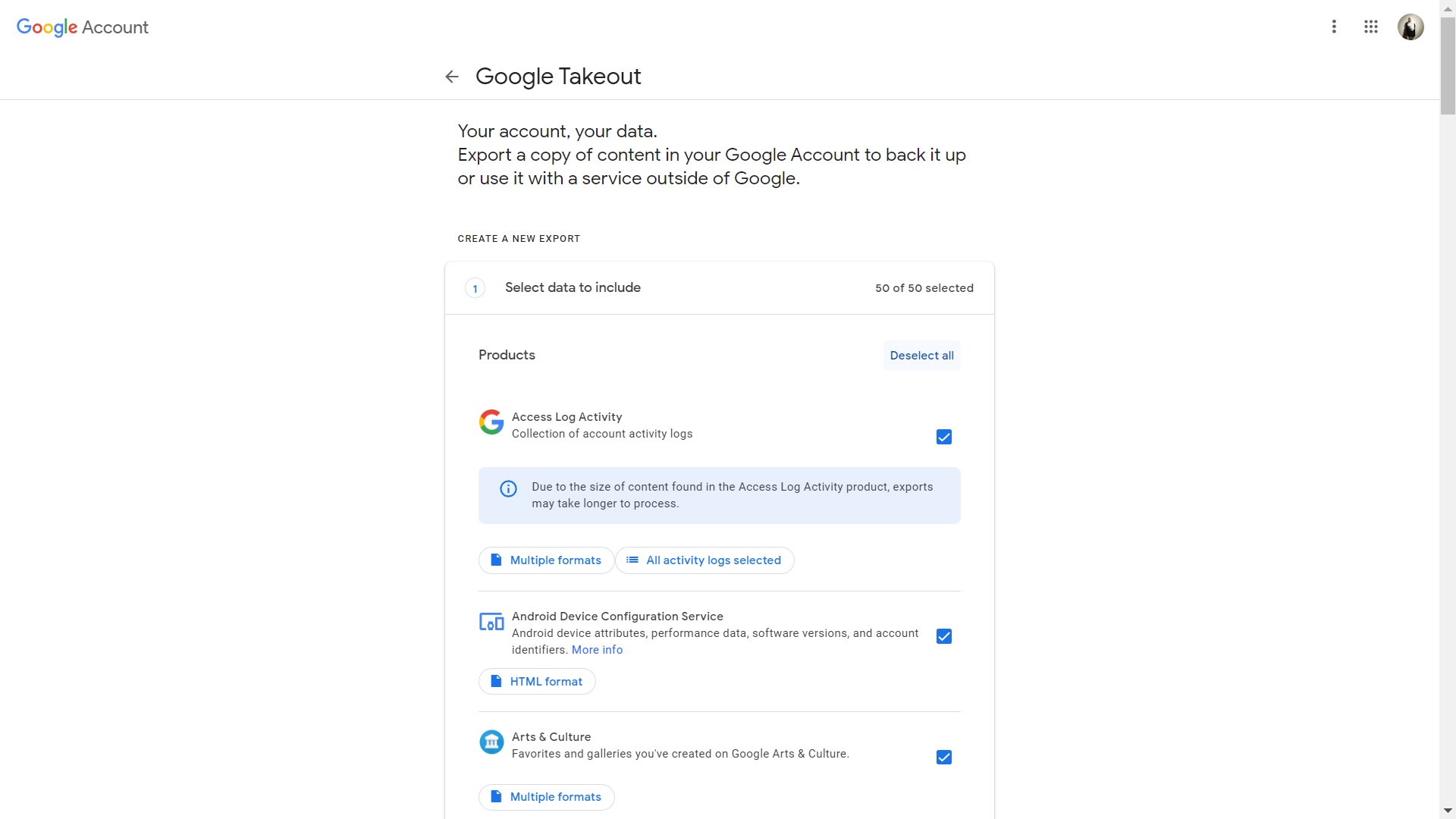
Task: Click the Products heading
Action: (x=507, y=355)
